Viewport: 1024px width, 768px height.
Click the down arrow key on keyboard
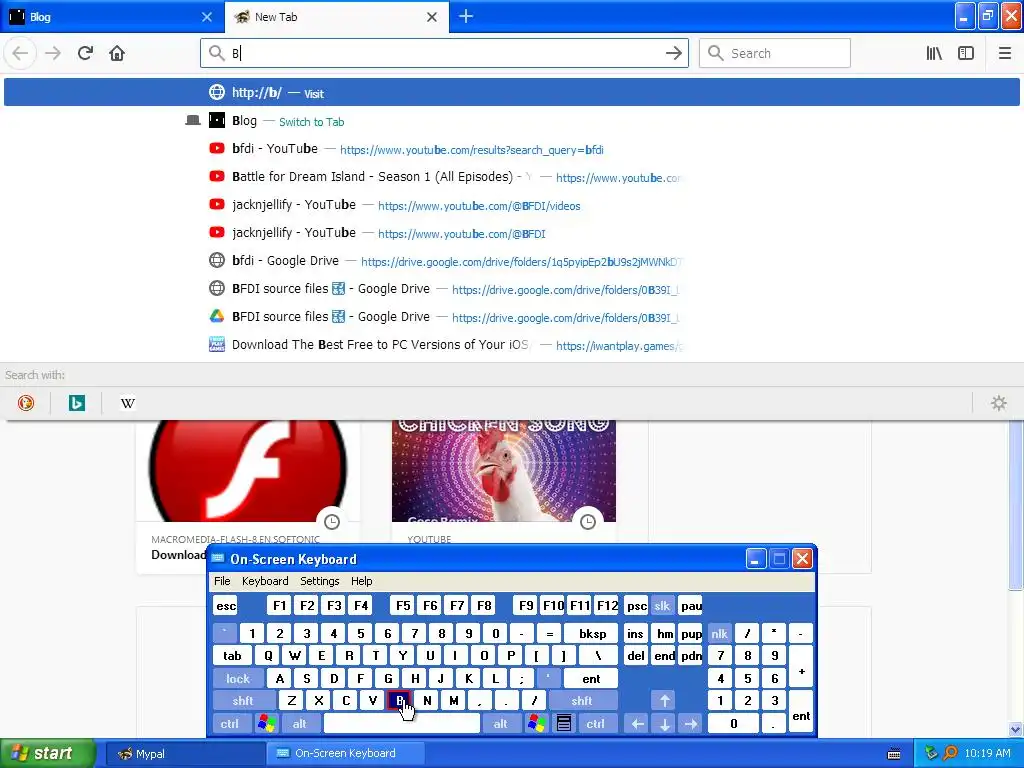click(x=664, y=723)
